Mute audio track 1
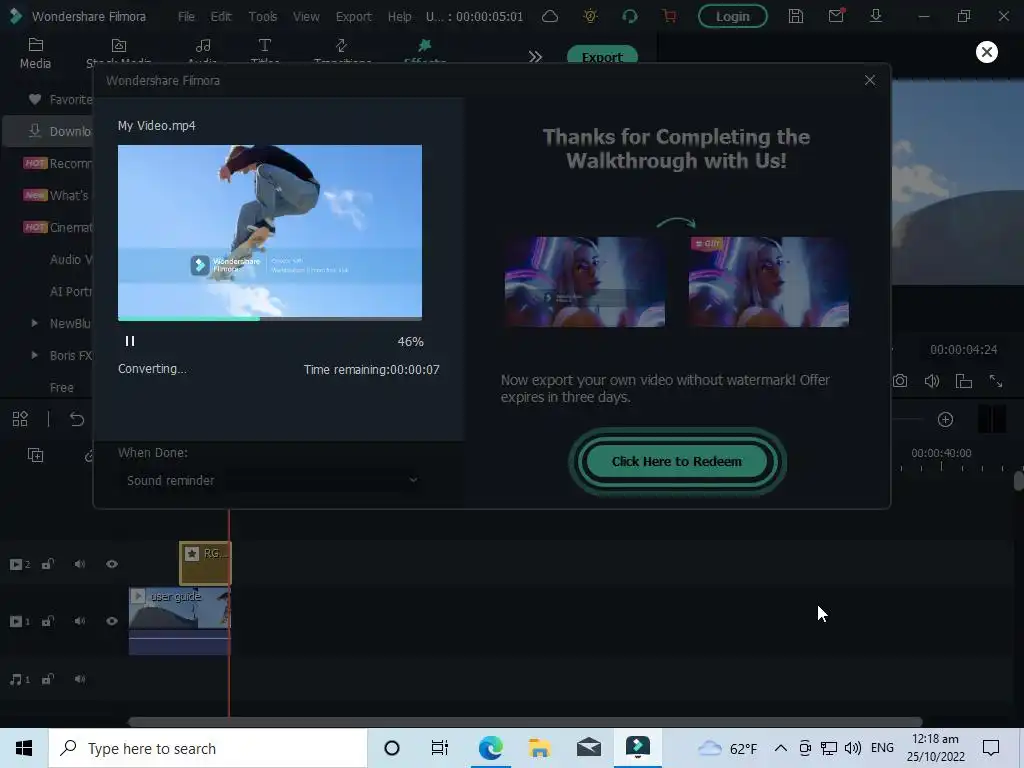 tap(80, 679)
